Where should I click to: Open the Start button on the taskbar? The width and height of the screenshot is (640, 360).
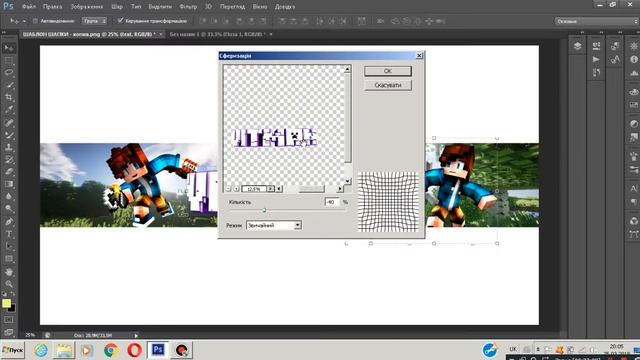pos(13,350)
